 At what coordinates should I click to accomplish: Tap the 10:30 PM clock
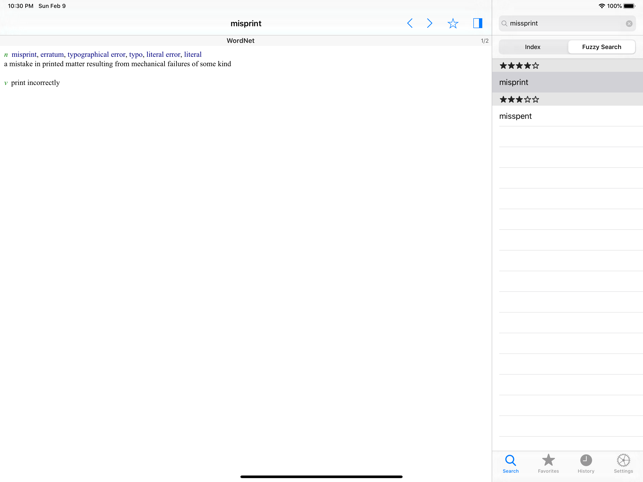click(x=21, y=6)
